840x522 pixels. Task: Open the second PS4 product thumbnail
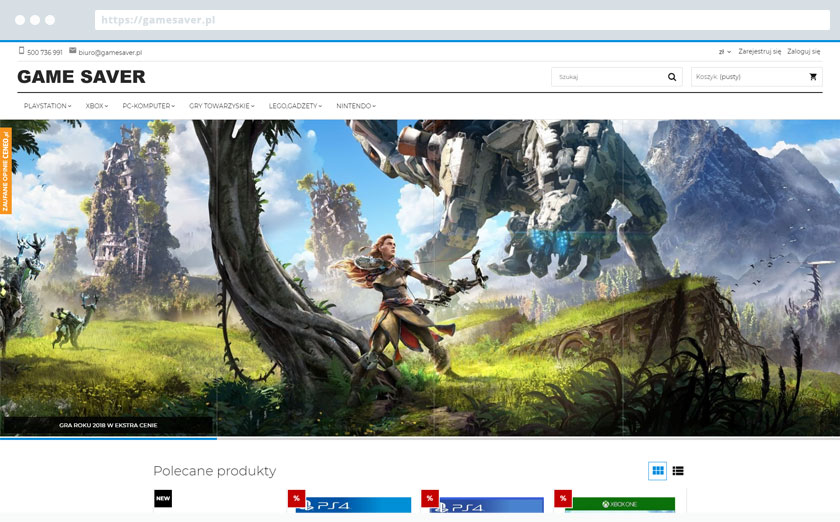pyautogui.click(x=486, y=505)
